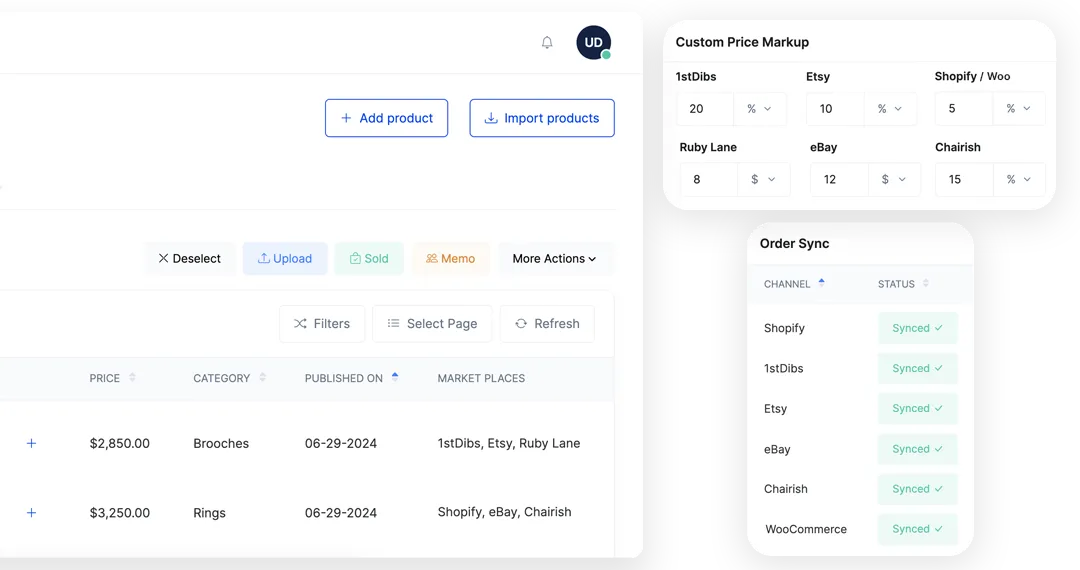
Task: Sort by the PUBLISHED ON column arrows
Action: point(395,377)
